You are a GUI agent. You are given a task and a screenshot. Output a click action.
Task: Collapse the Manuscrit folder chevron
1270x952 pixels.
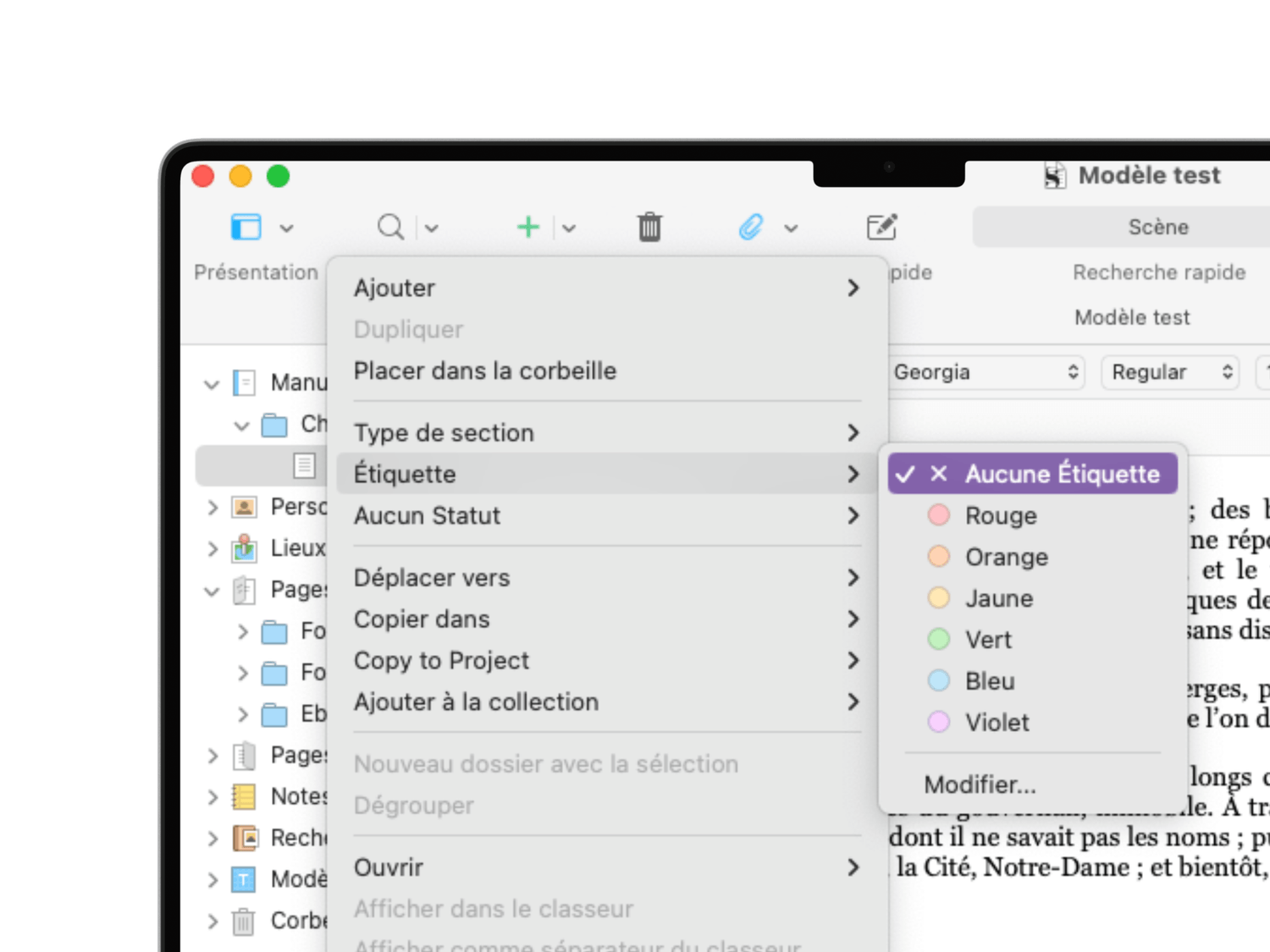pyautogui.click(x=212, y=384)
